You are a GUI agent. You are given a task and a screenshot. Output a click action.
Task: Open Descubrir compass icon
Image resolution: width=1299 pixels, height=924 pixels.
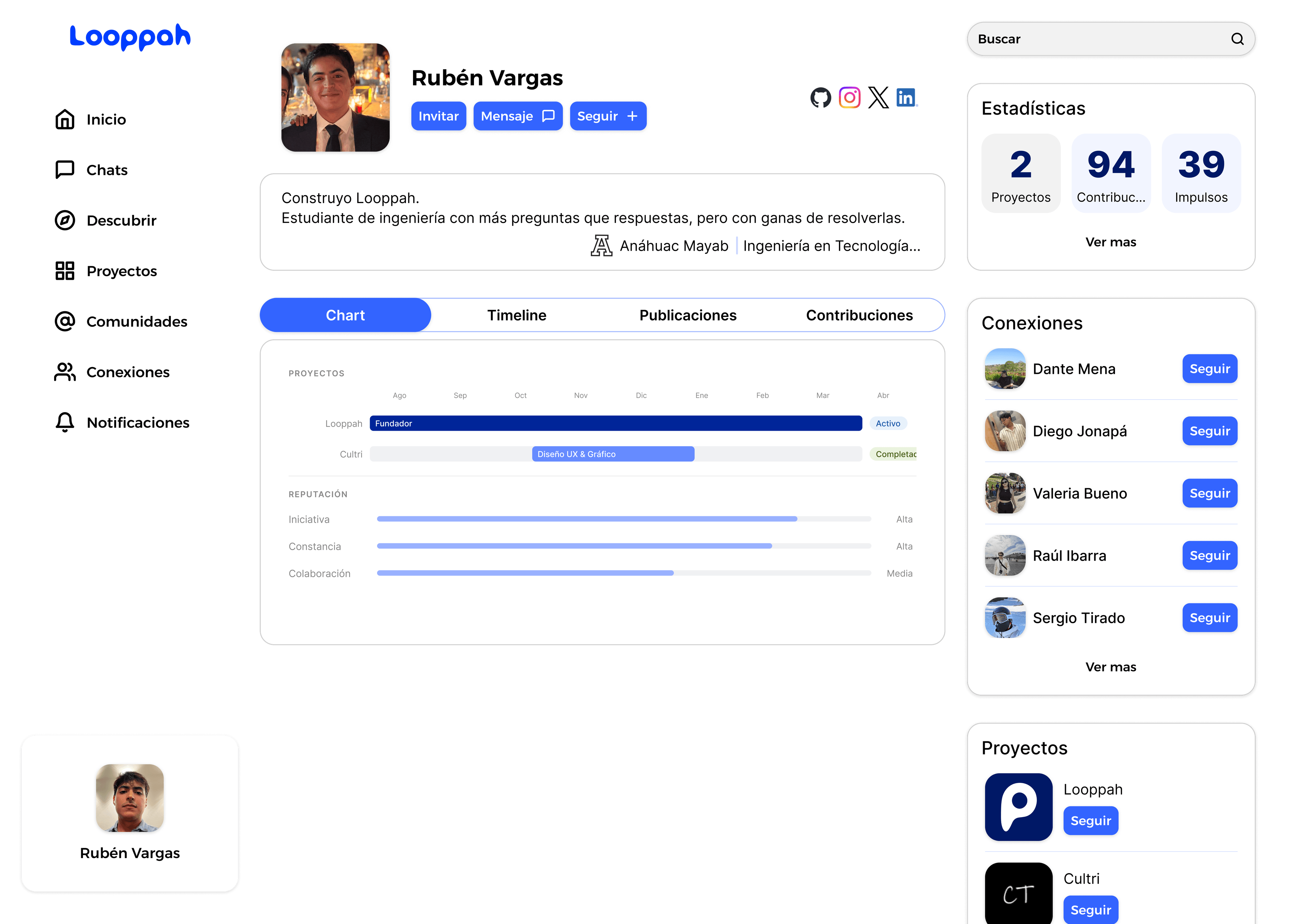(x=65, y=221)
